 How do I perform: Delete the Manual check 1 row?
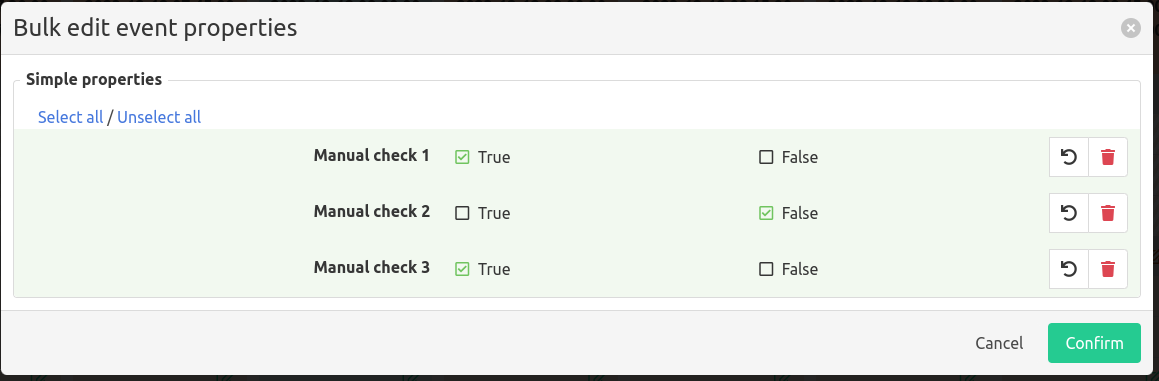tap(1108, 157)
